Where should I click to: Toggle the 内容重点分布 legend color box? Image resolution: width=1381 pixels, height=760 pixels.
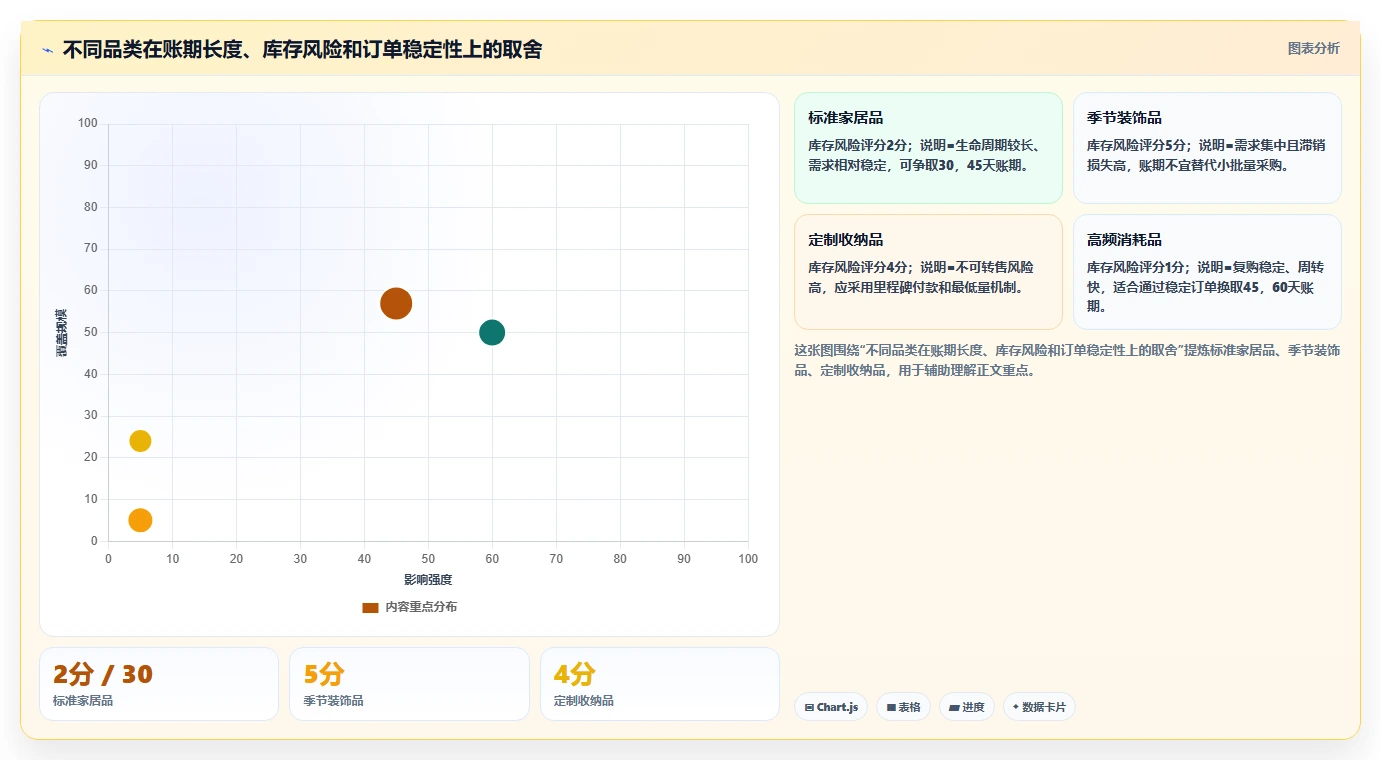370,607
